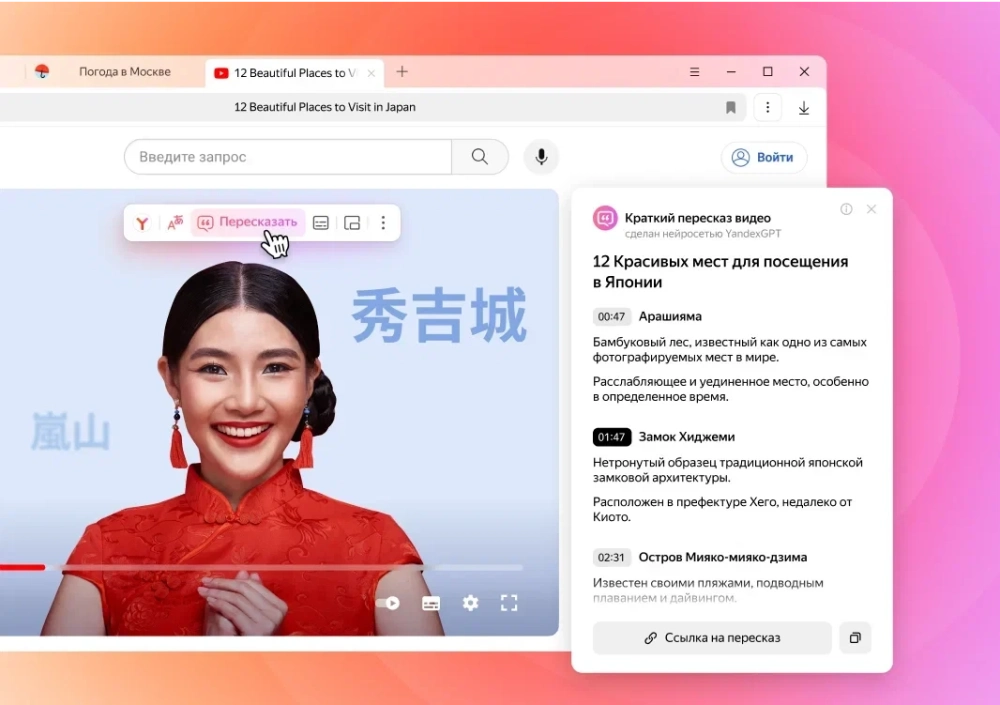Click the Войти sign-in button
Screen dimensions: 1000x705
point(763,157)
